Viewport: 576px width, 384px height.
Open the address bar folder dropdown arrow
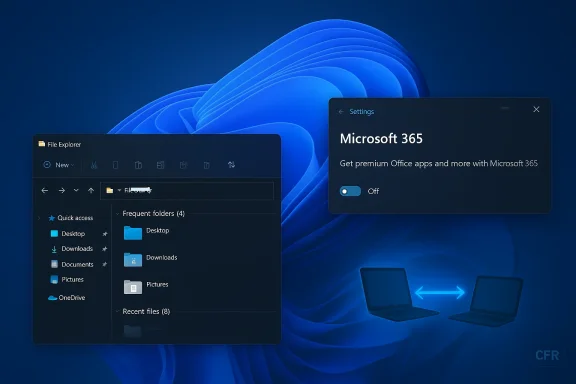119,190
